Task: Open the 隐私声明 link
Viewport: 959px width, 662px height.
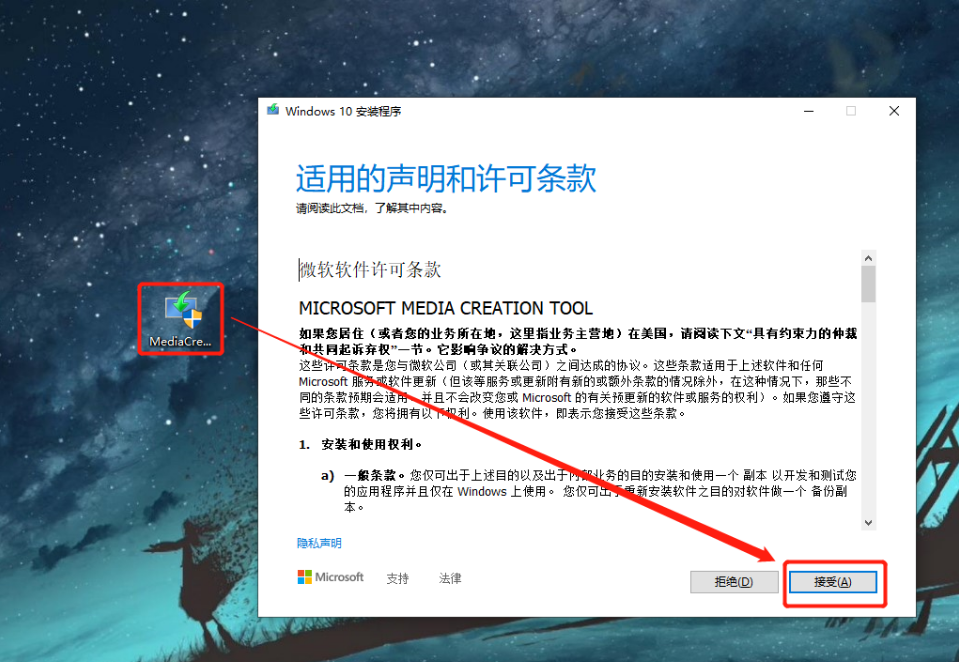Action: pos(319,543)
